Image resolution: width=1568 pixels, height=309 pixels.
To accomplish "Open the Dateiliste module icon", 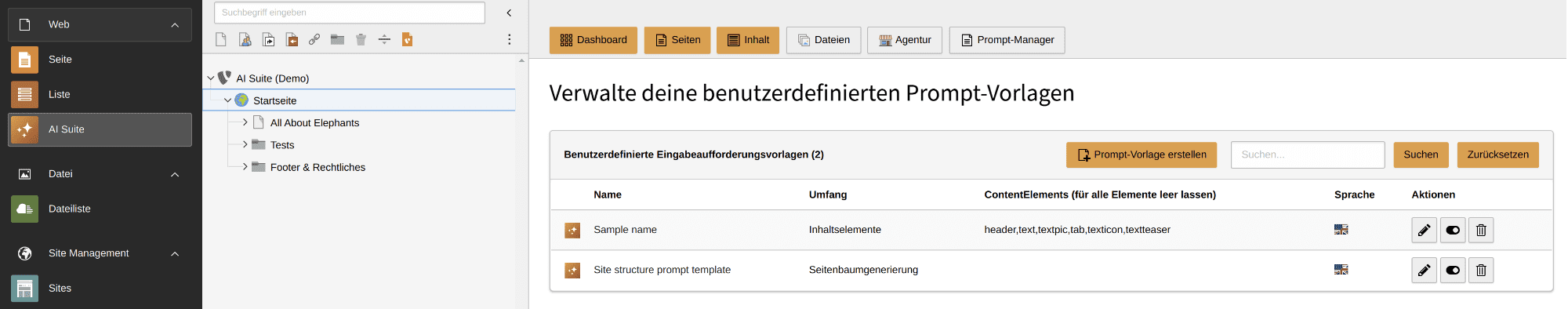I will click(24, 209).
